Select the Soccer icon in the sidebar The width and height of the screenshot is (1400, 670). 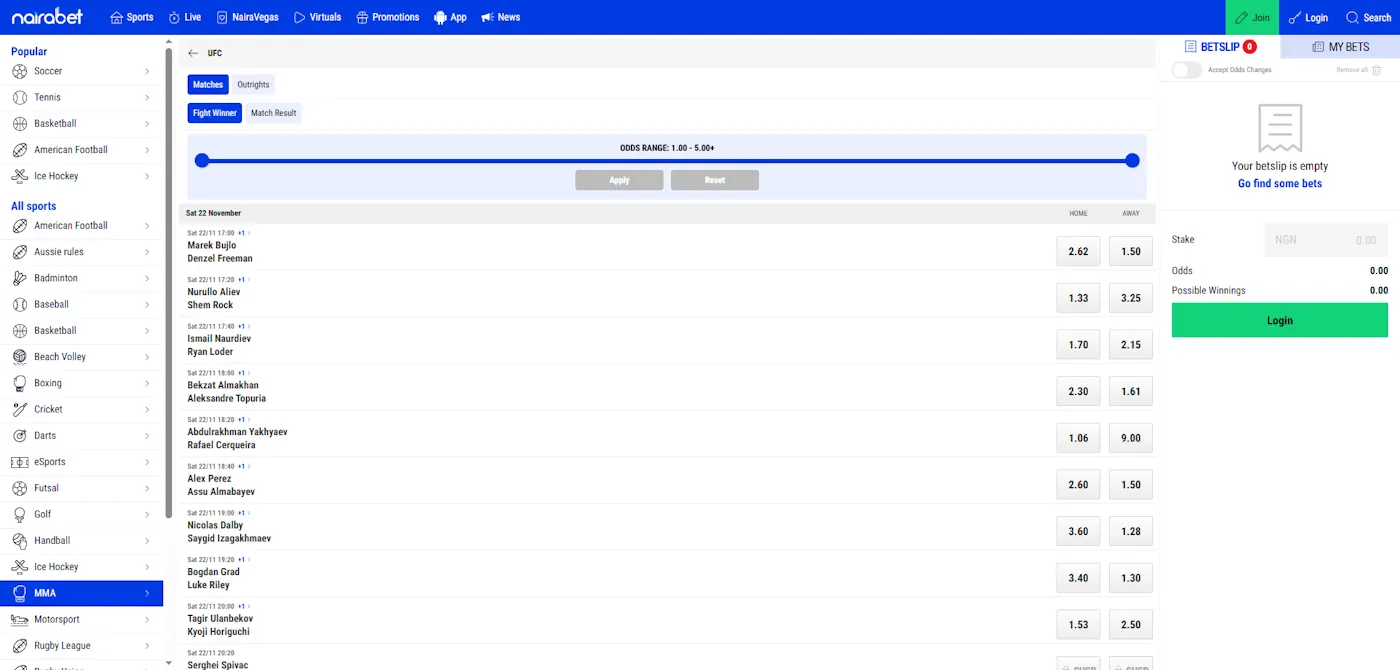(20, 71)
